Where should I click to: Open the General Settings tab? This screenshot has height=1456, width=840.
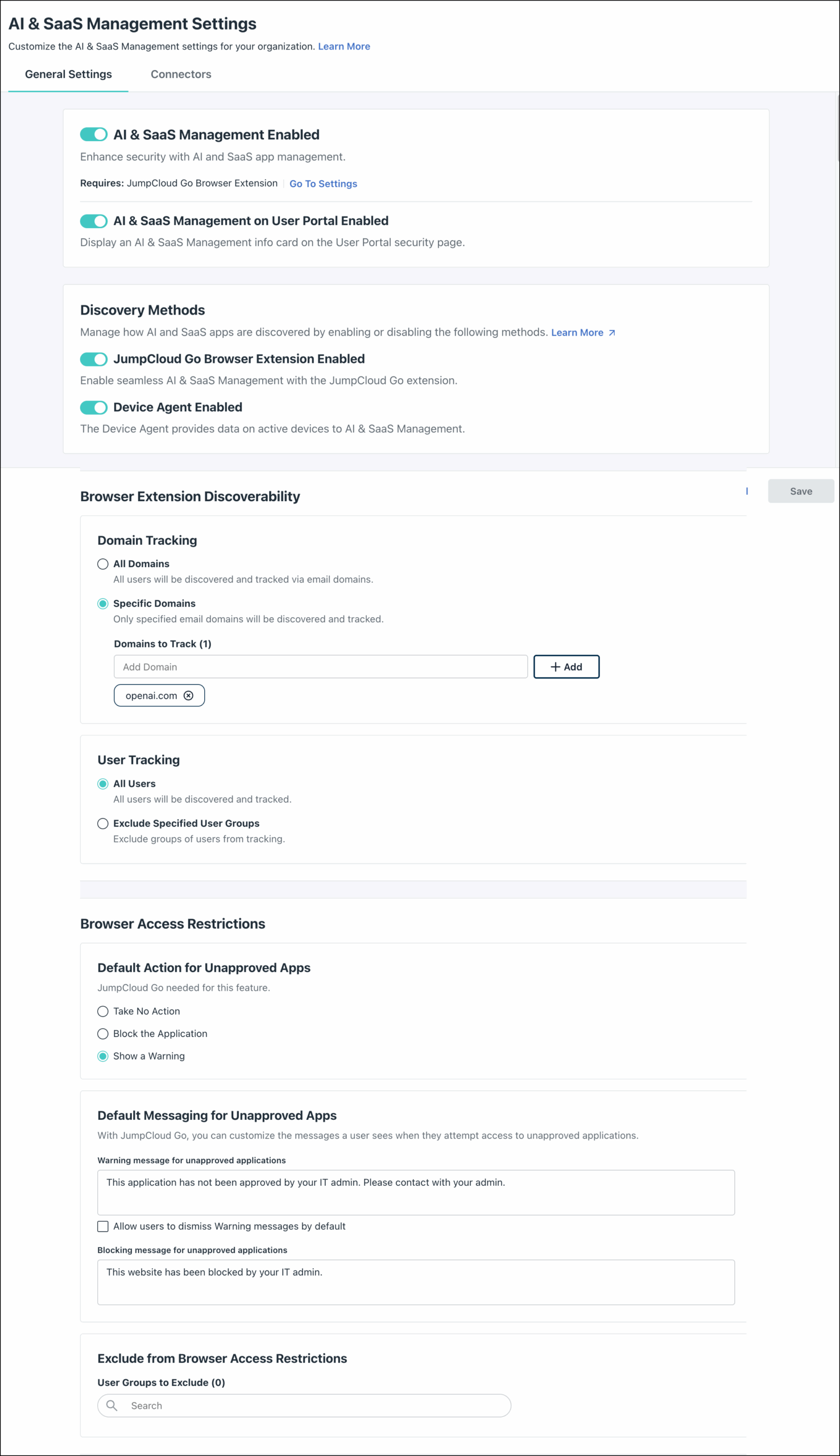coord(68,74)
